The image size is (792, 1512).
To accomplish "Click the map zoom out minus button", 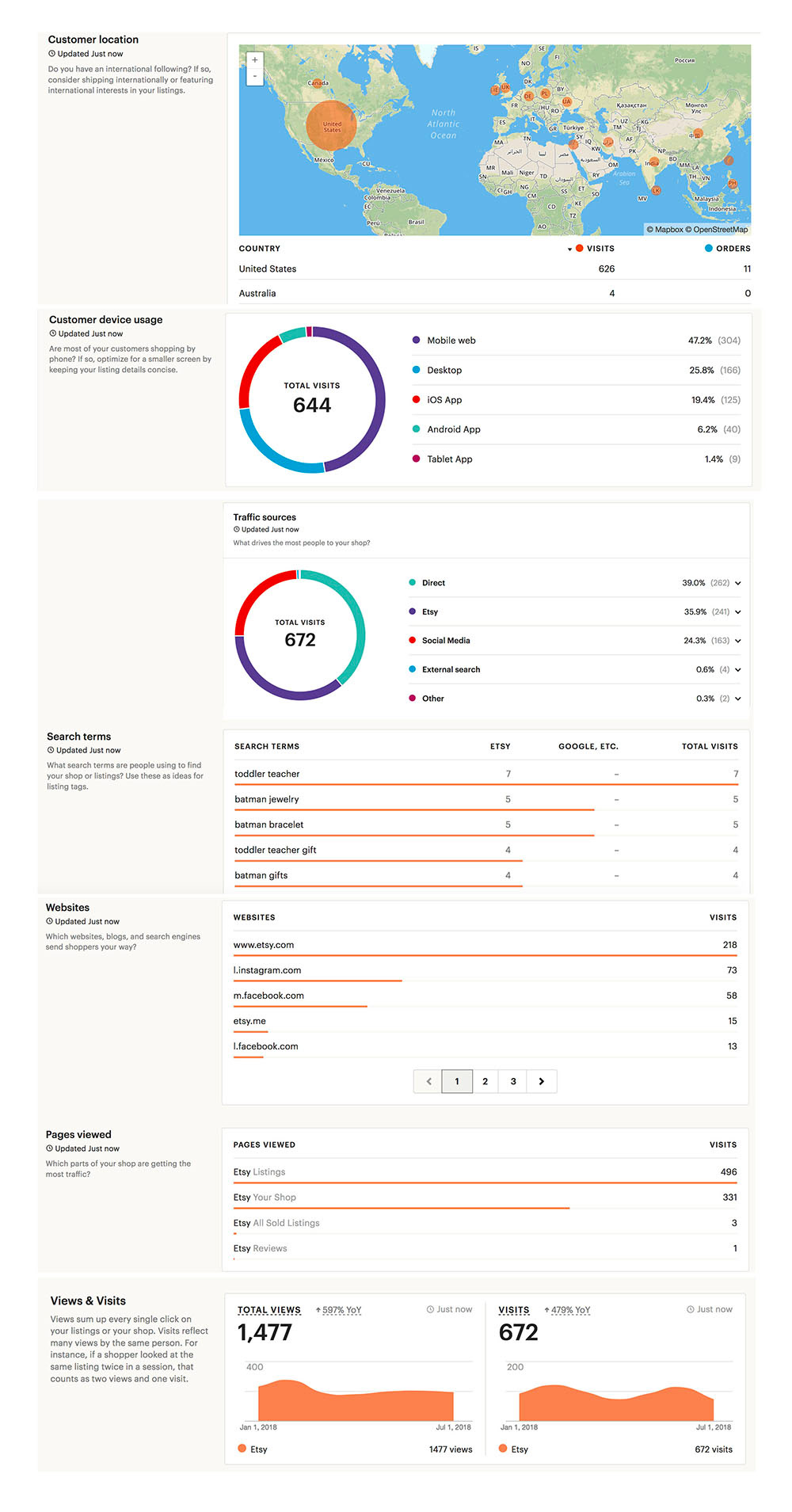I will point(254,76).
